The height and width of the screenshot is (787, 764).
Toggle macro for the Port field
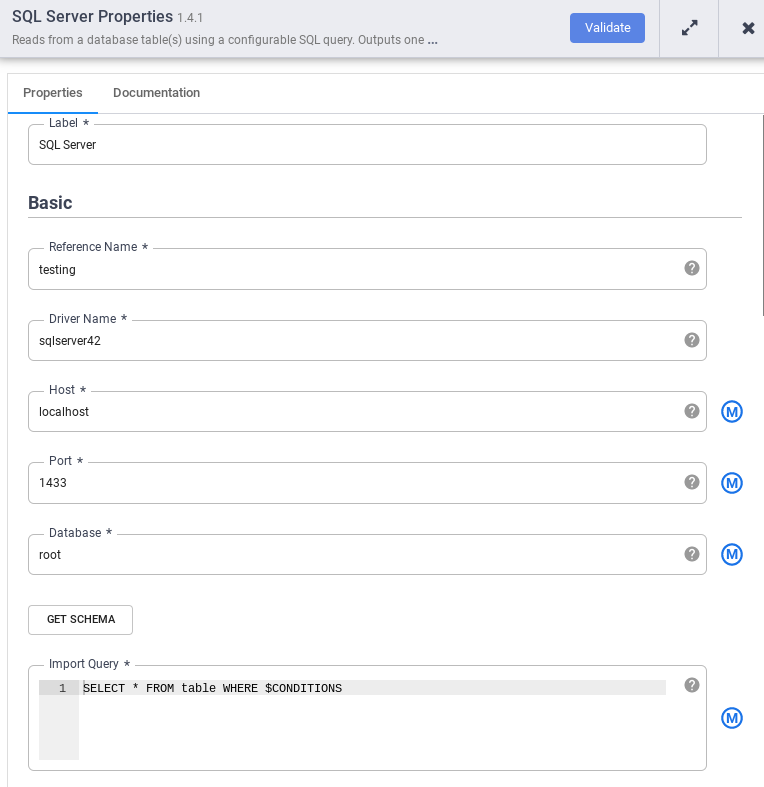(732, 483)
